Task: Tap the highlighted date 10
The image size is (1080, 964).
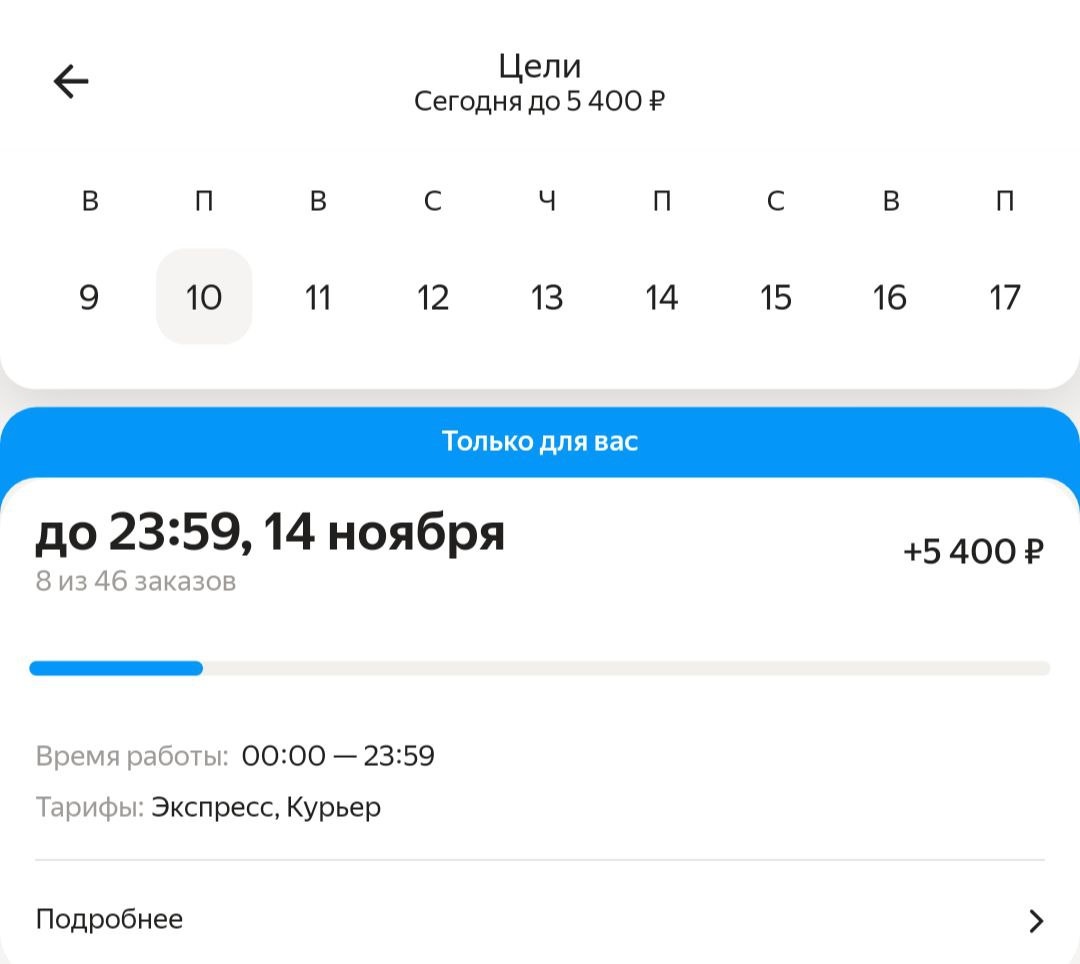Action: pyautogui.click(x=204, y=296)
